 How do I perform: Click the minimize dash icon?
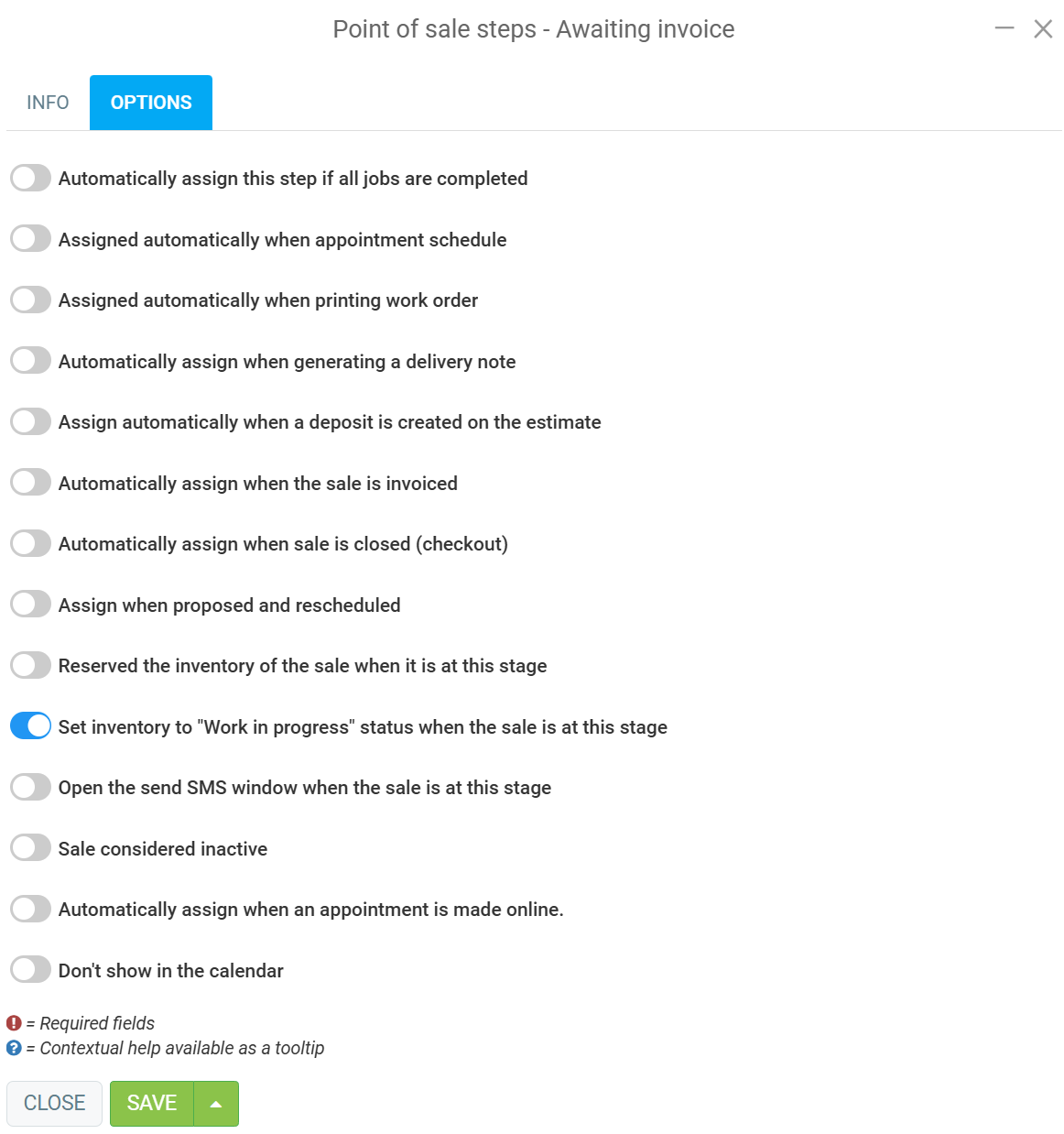pyautogui.click(x=1004, y=28)
